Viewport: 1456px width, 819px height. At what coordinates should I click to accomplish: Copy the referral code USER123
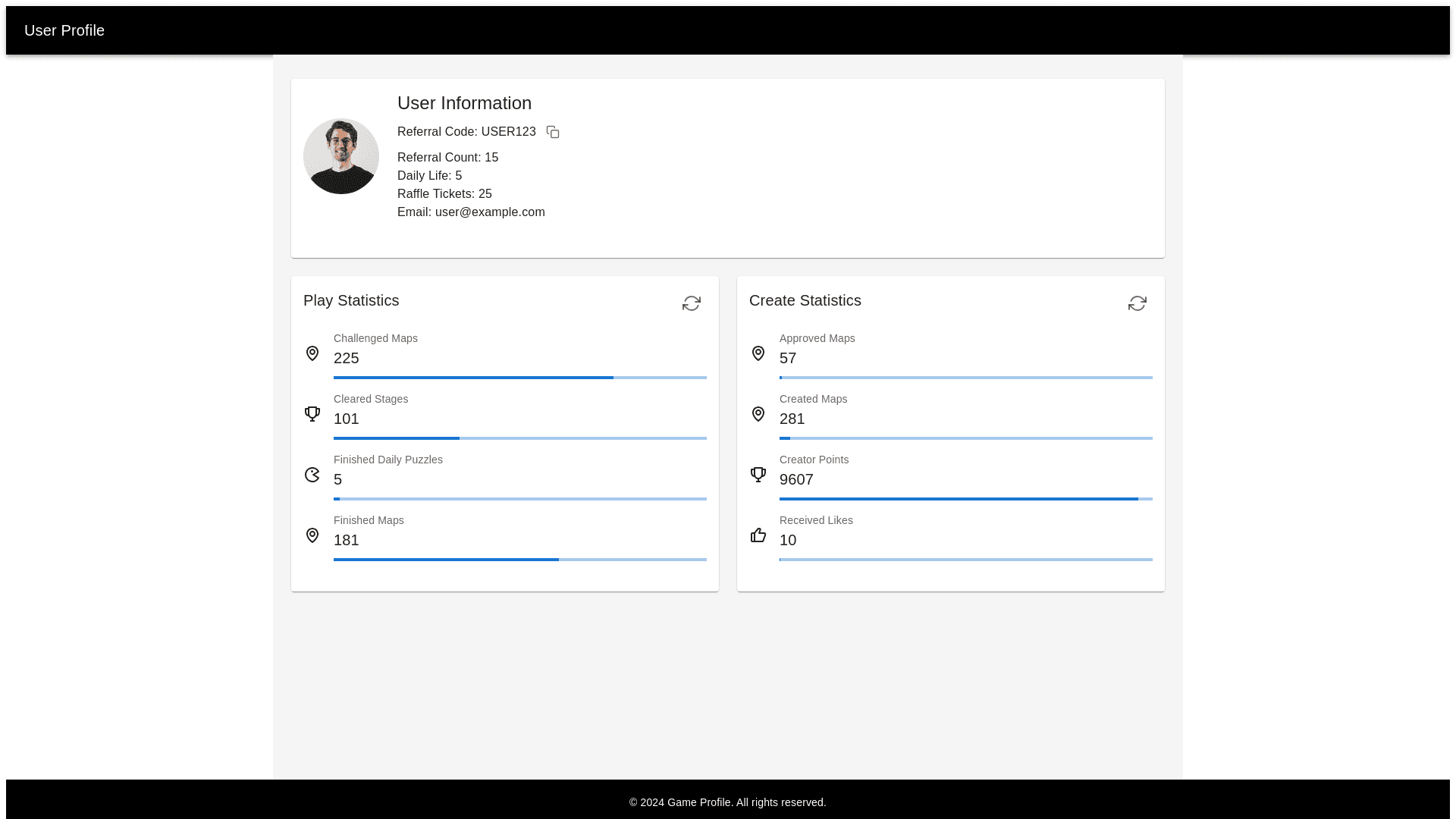click(x=553, y=132)
